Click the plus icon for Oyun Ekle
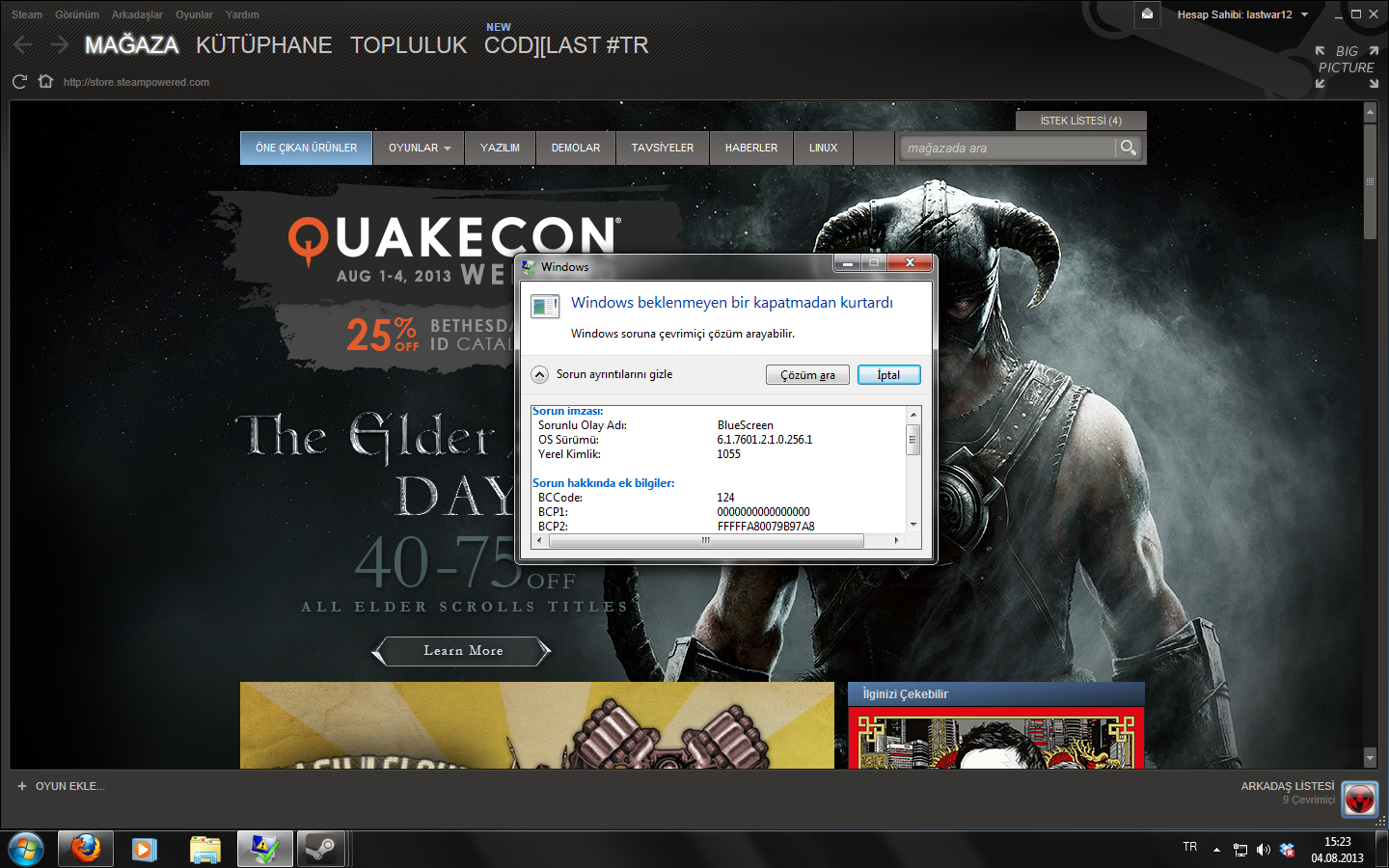 pos(22,786)
